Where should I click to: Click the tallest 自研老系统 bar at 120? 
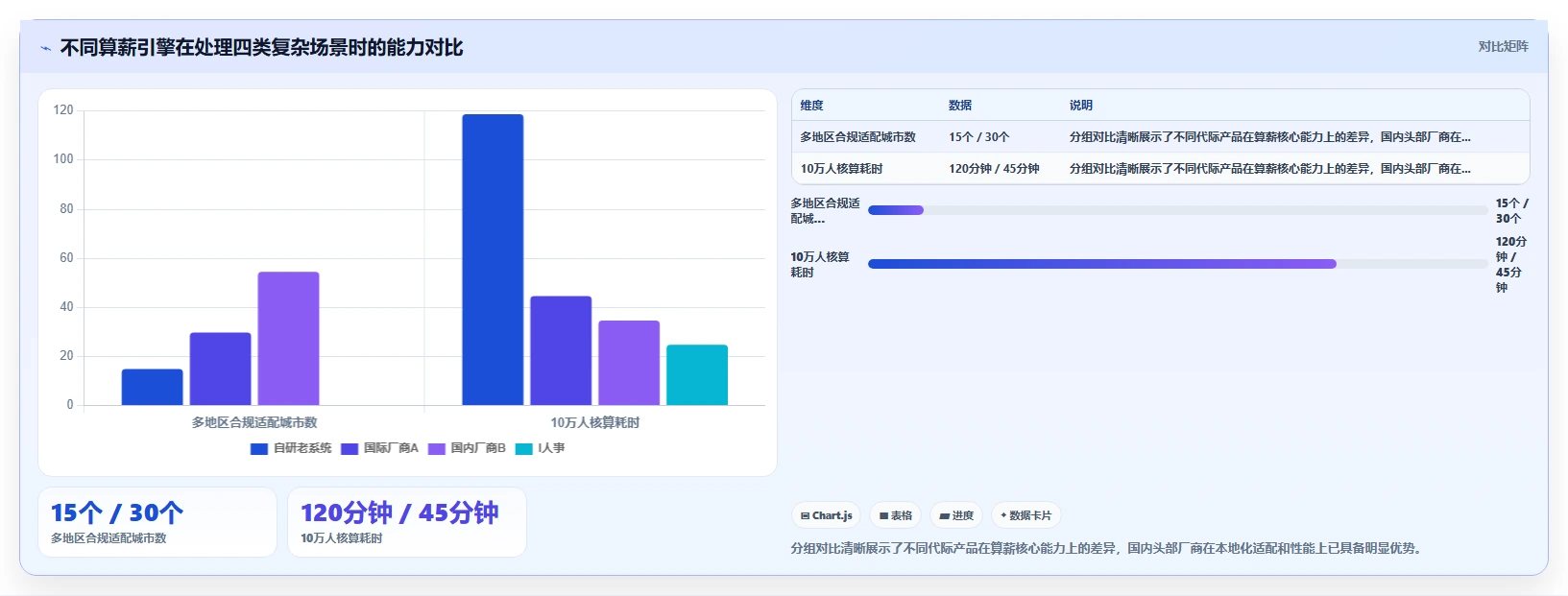click(x=493, y=259)
